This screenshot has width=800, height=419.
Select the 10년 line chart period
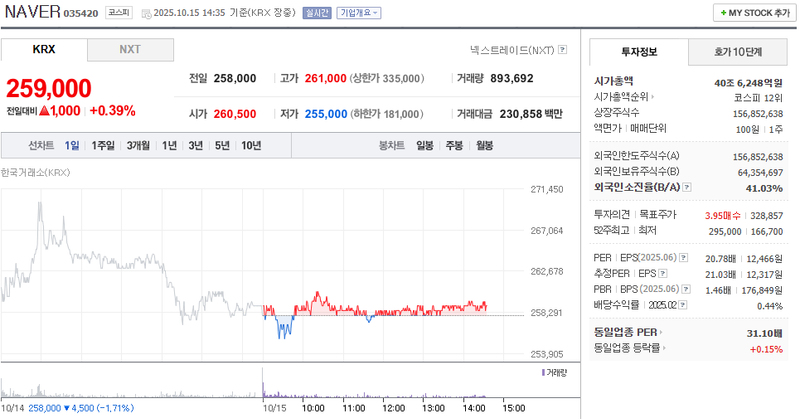(x=251, y=146)
